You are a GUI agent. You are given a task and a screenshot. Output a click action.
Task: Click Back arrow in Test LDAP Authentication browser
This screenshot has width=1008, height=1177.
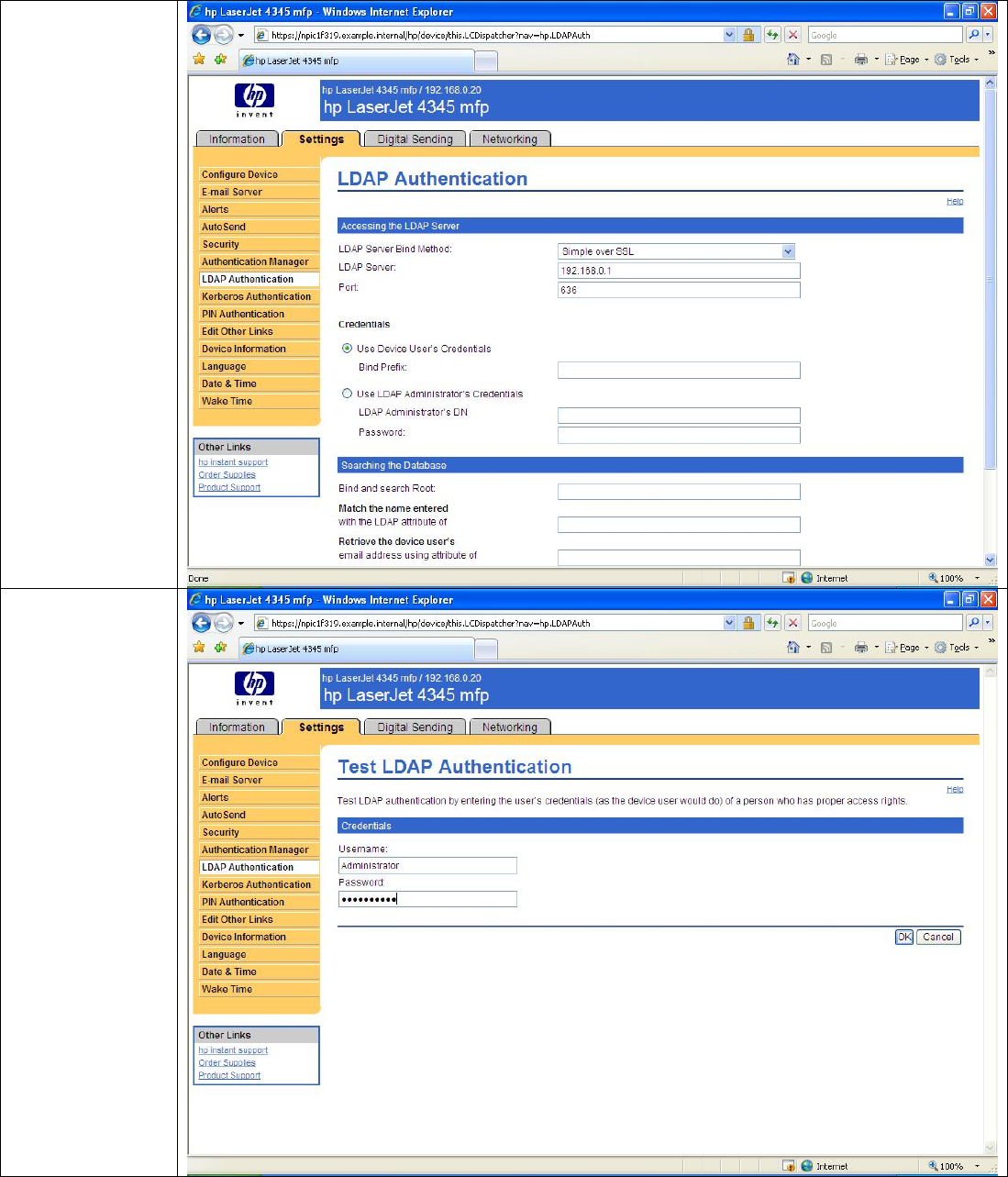tap(202, 623)
